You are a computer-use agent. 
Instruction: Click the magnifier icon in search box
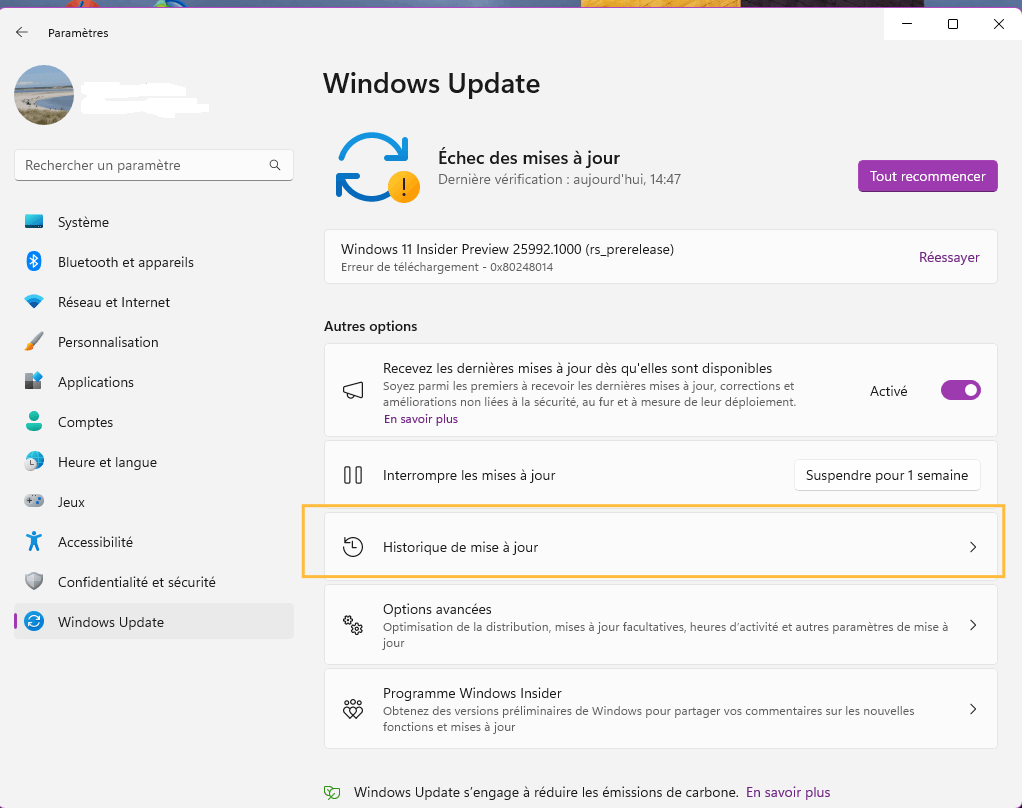click(x=275, y=166)
